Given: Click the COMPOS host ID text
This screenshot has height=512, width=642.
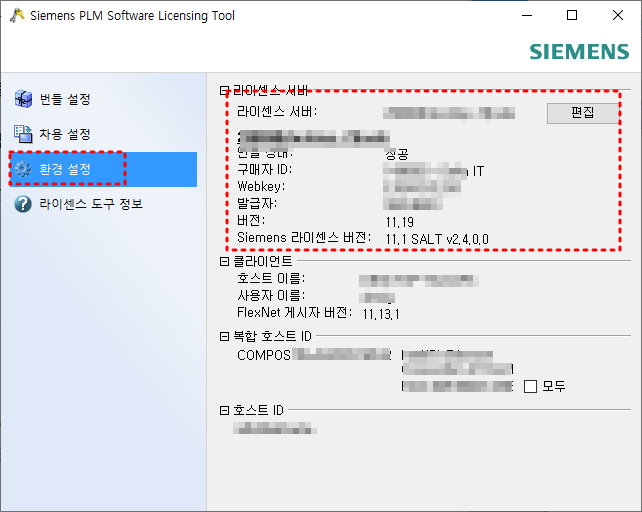Looking at the screenshot, I should point(264,355).
